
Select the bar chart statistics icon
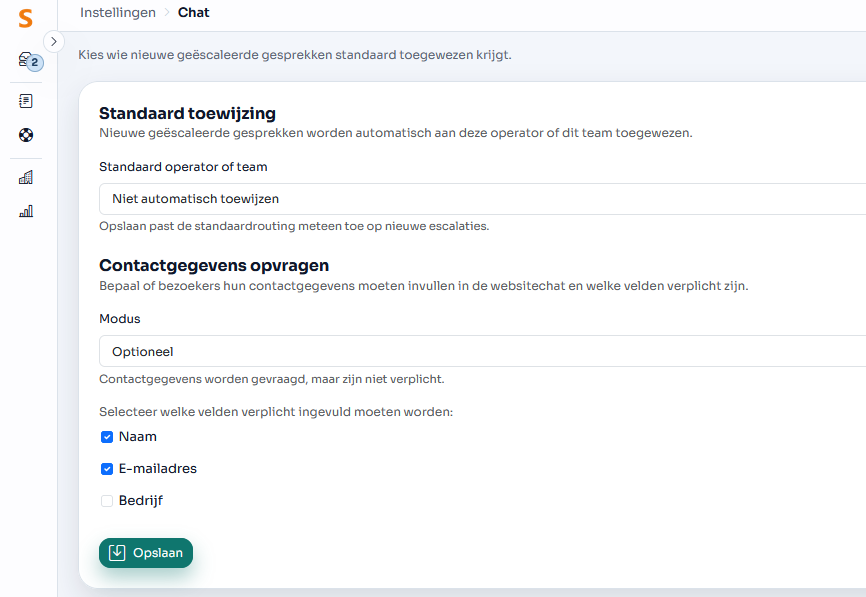tap(25, 211)
